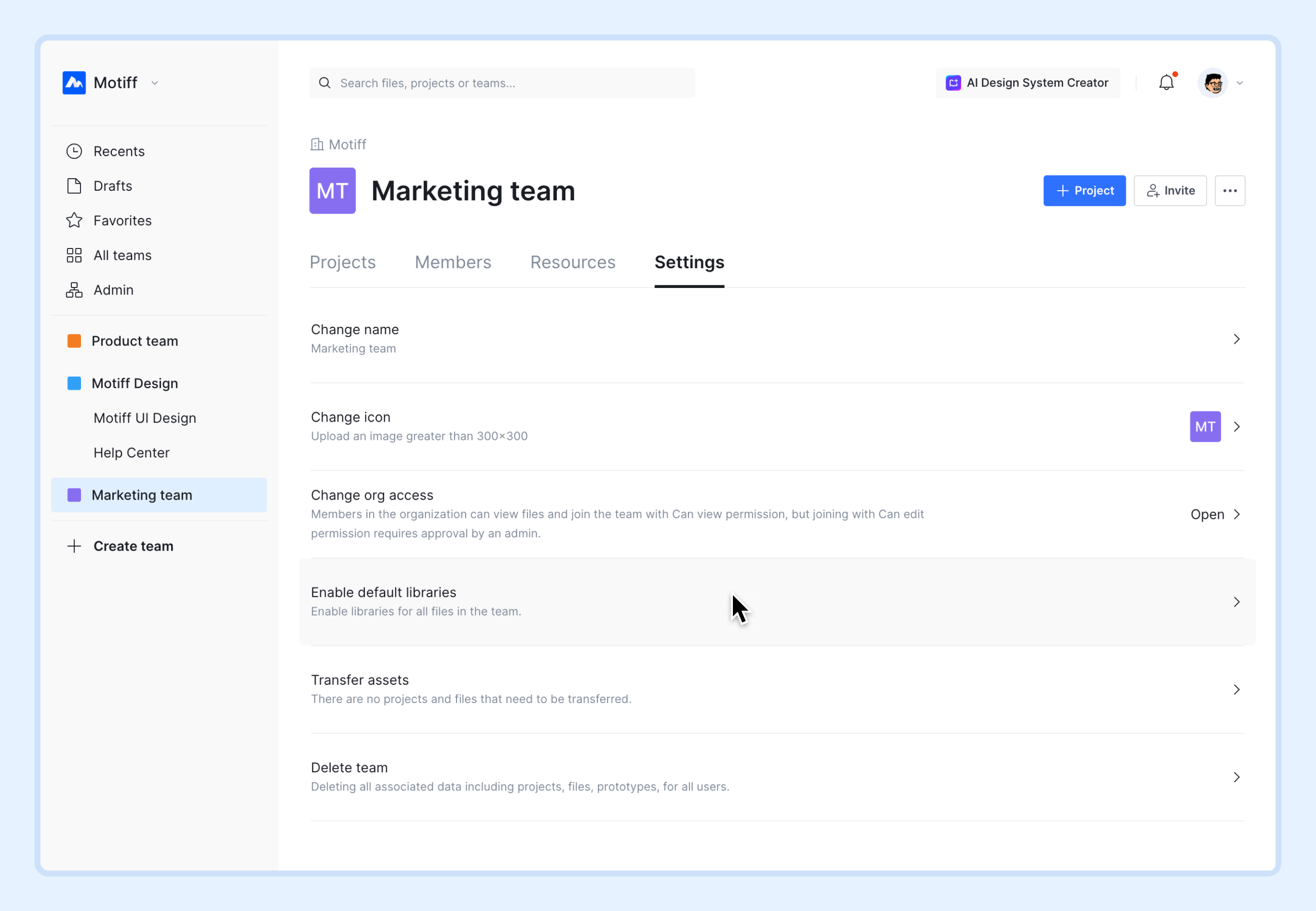Image resolution: width=1316 pixels, height=911 pixels.
Task: Click the Delete team title
Action: (x=349, y=768)
